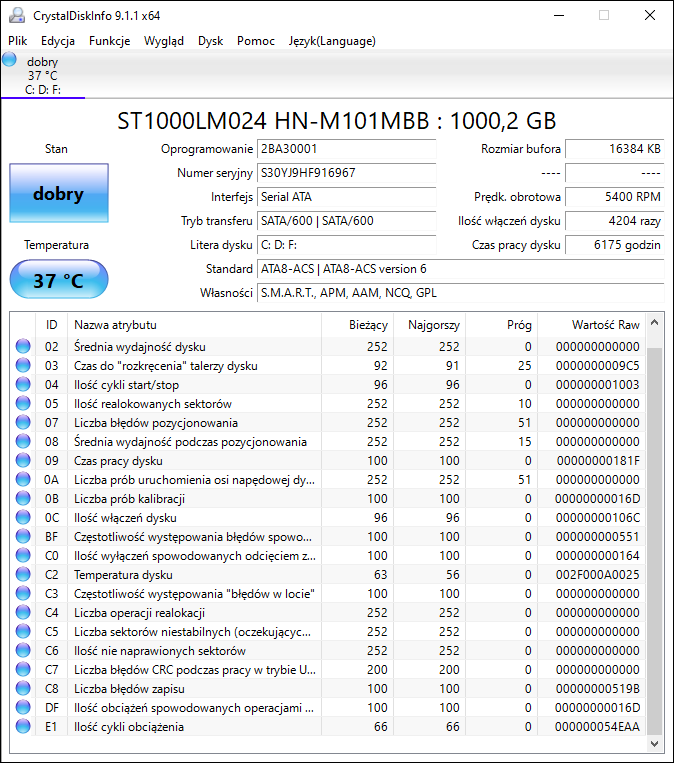This screenshot has height=763, width=674.
Task: Click status orb for attribute 08 row
Action: click(x=23, y=441)
